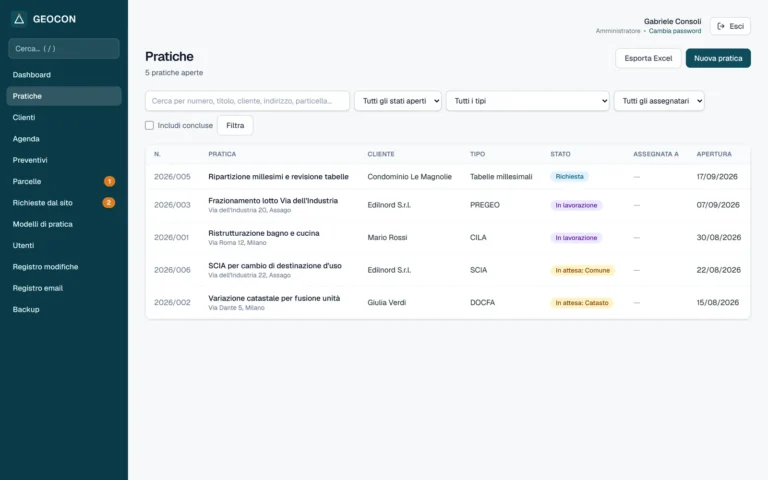The height and width of the screenshot is (480, 768).
Task: Open pratica Frazionamento lotto Via dell'Industria
Action: [273, 201]
